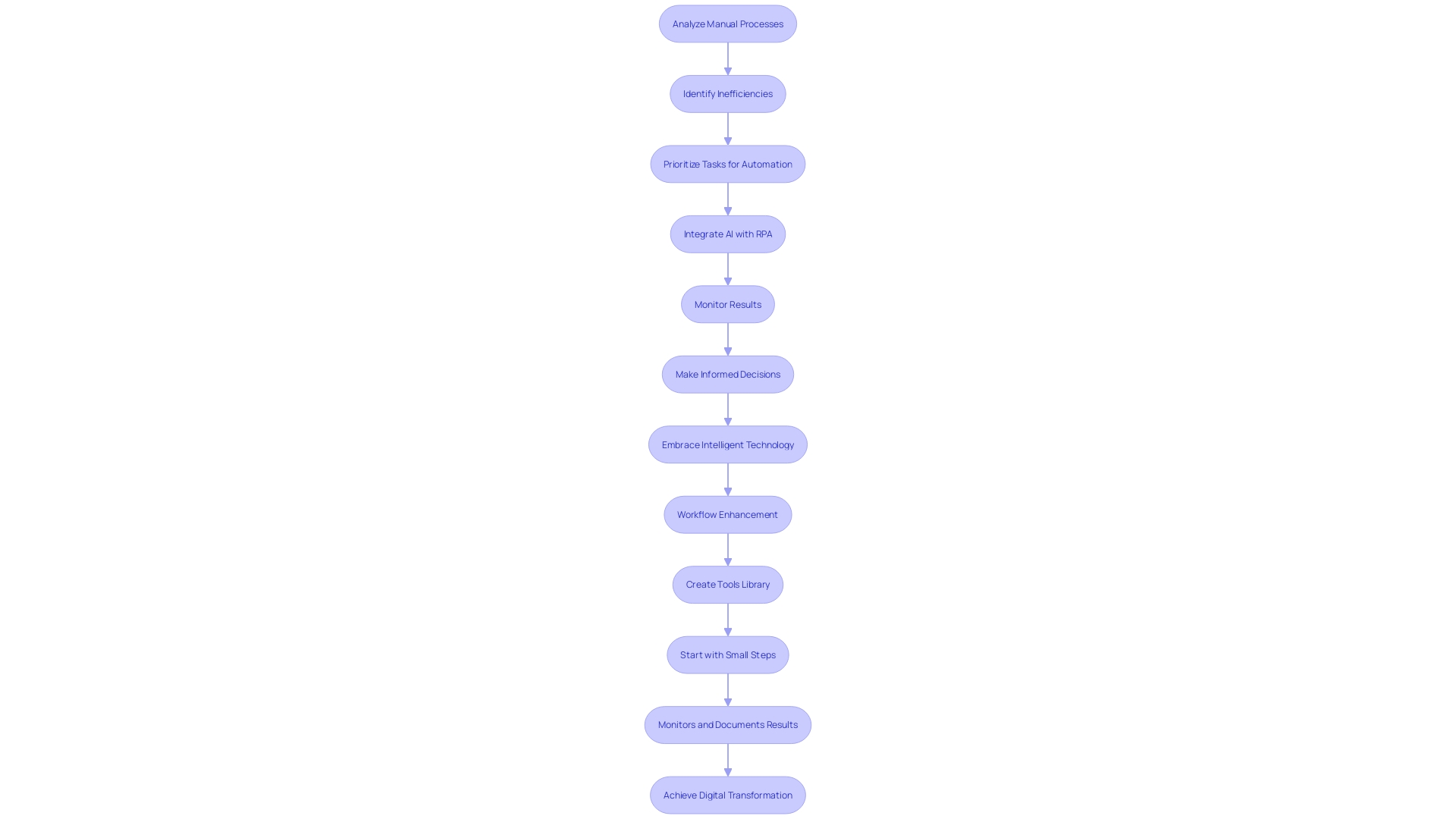Expand the Embrace Intelligent Technology step
The image size is (1456, 819).
point(728,444)
